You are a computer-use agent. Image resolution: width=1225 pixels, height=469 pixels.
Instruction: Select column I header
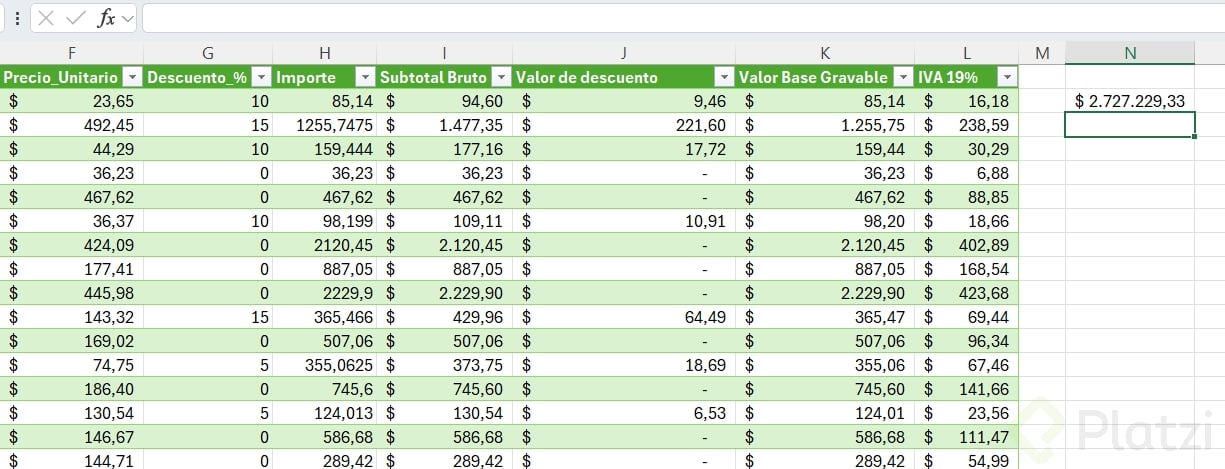point(445,53)
